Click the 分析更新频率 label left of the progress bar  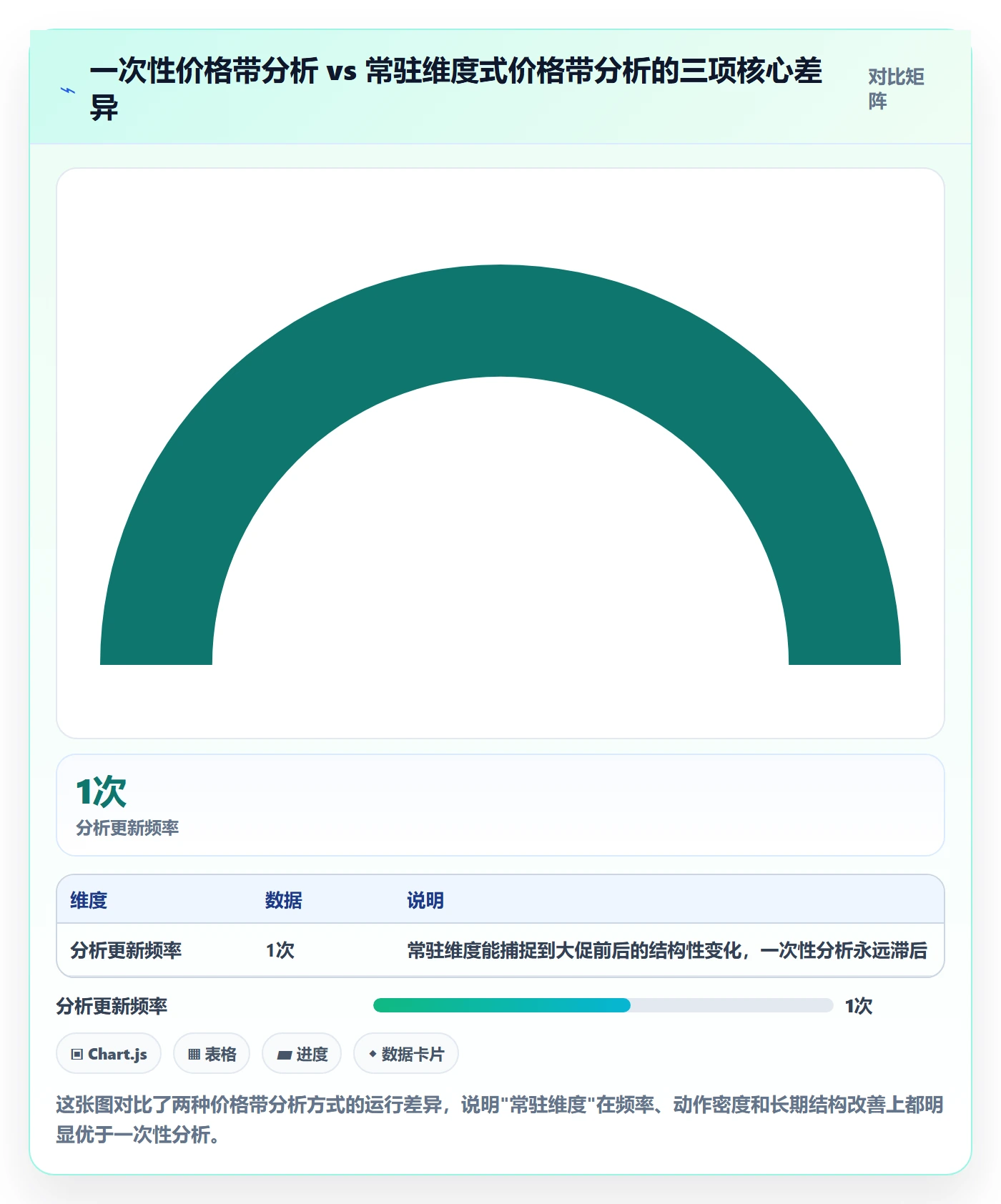pyautogui.click(x=112, y=1006)
